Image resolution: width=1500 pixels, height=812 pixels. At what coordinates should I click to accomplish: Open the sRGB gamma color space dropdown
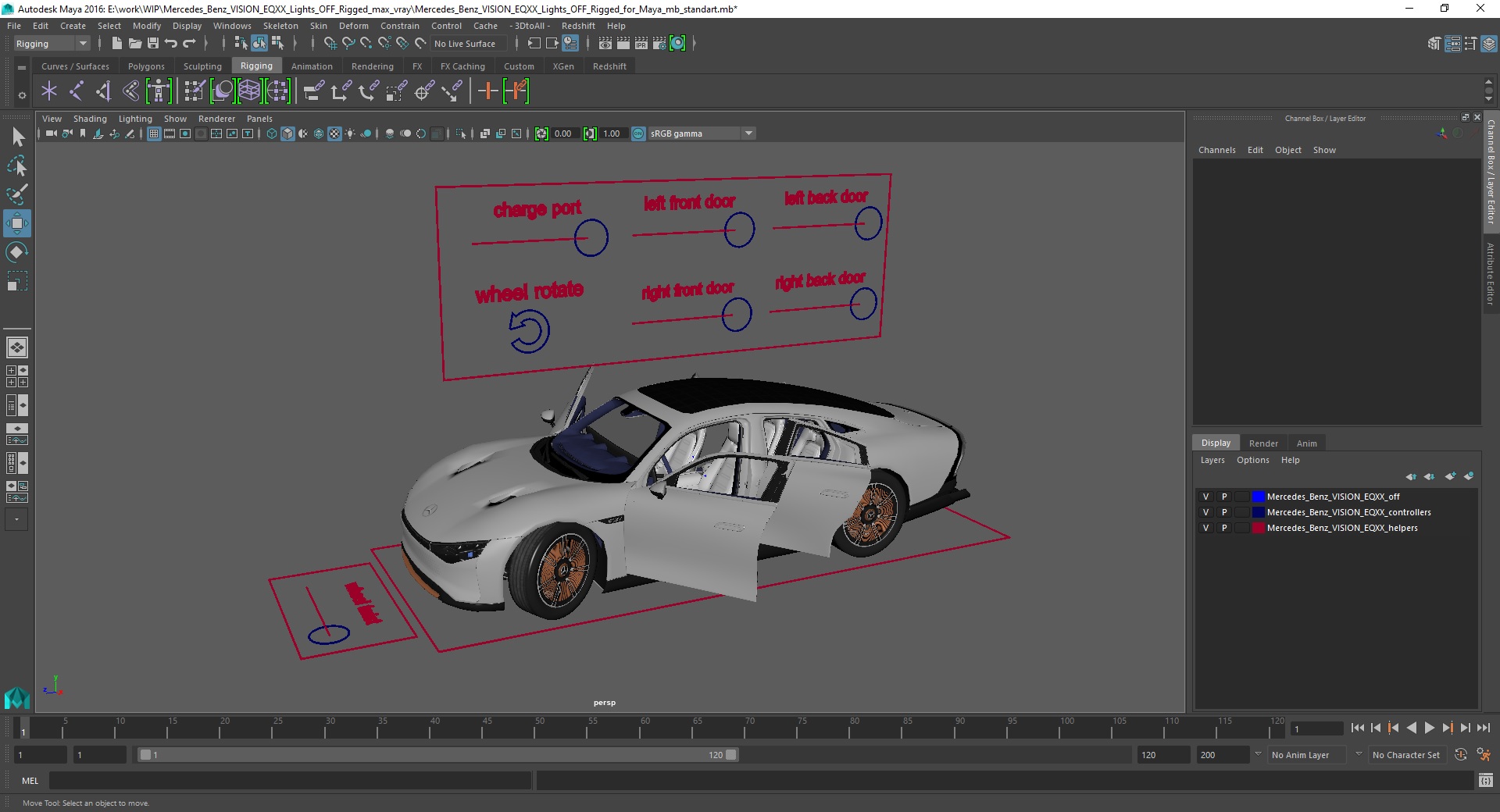click(x=702, y=134)
